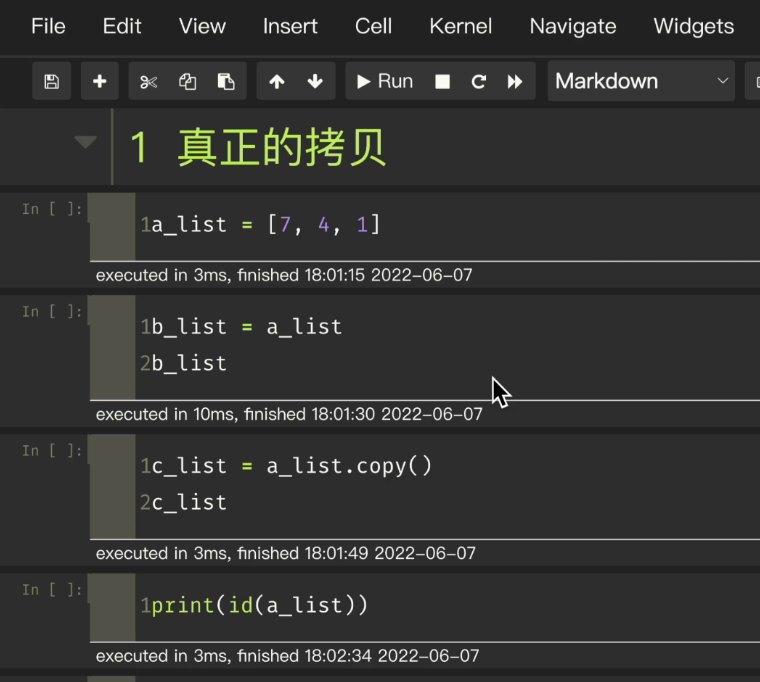Screen dimensions: 760x682
Task: Collapse the heading section triangle
Action: coord(86,143)
